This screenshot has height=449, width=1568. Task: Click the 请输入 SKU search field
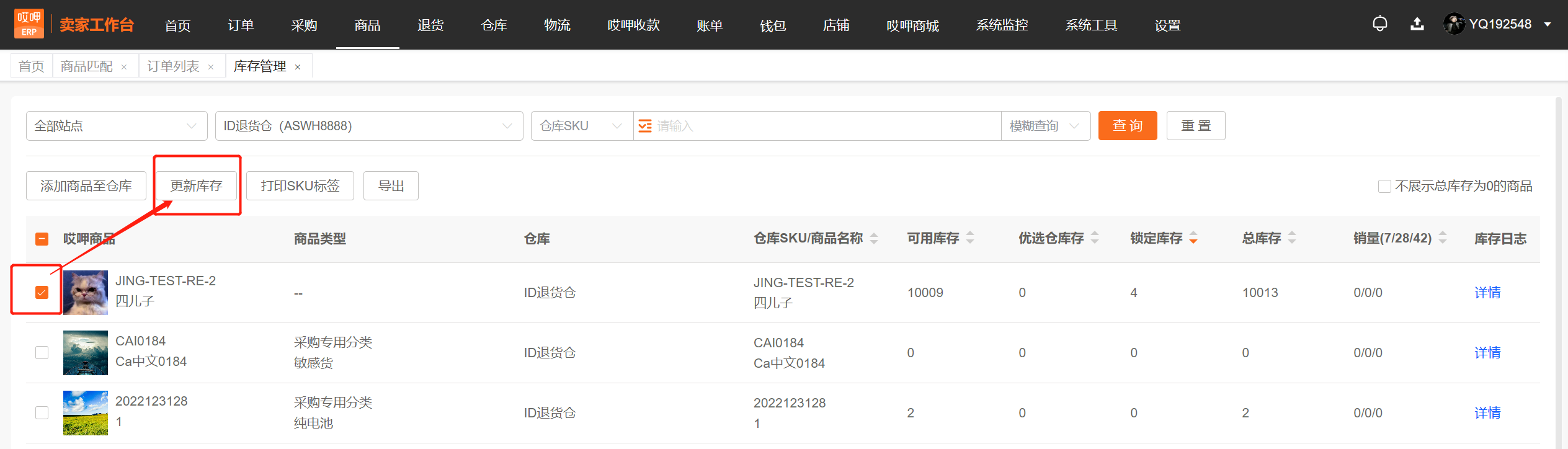click(825, 126)
